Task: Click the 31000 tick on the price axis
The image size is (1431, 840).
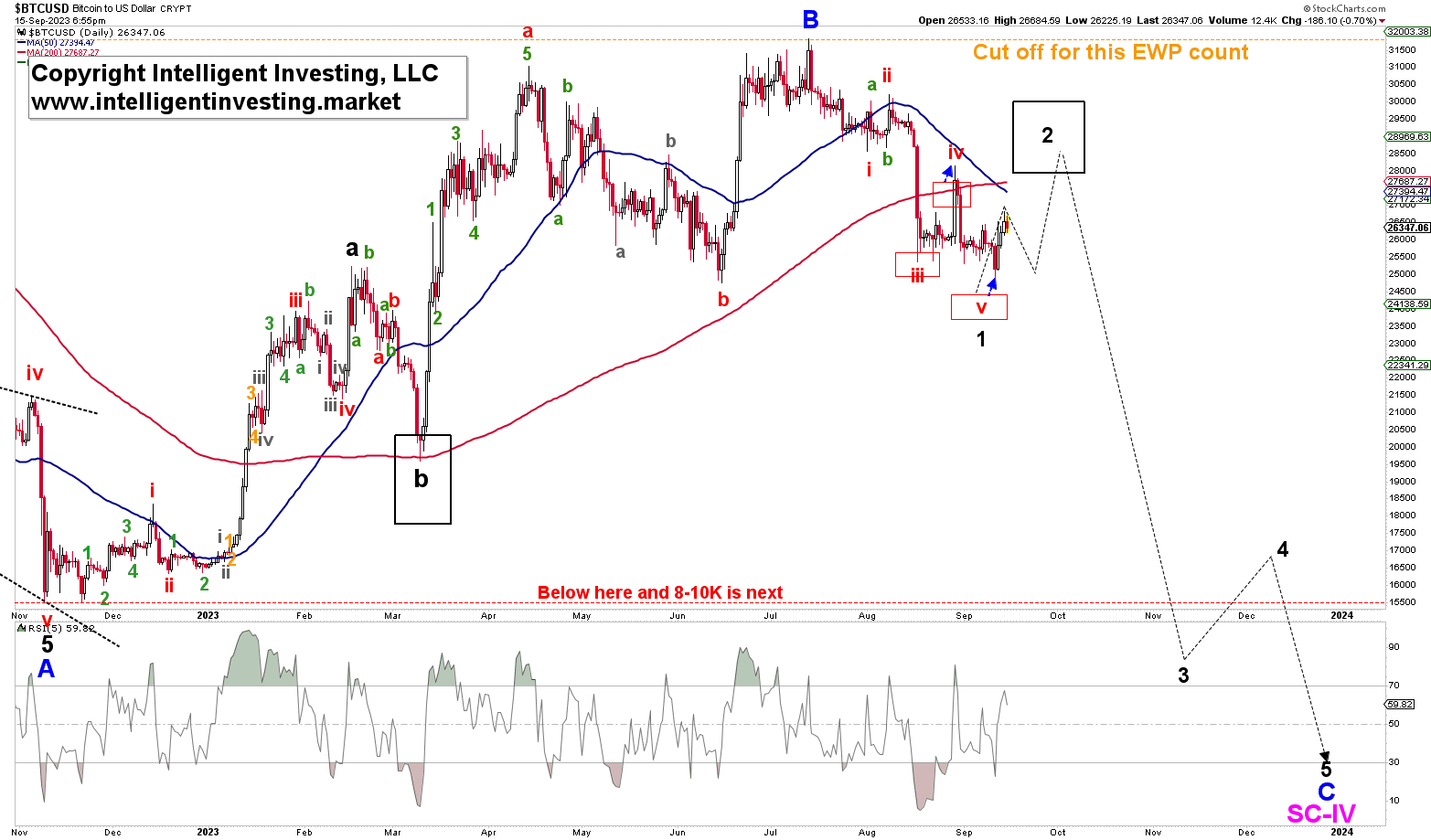Action: point(1401,66)
